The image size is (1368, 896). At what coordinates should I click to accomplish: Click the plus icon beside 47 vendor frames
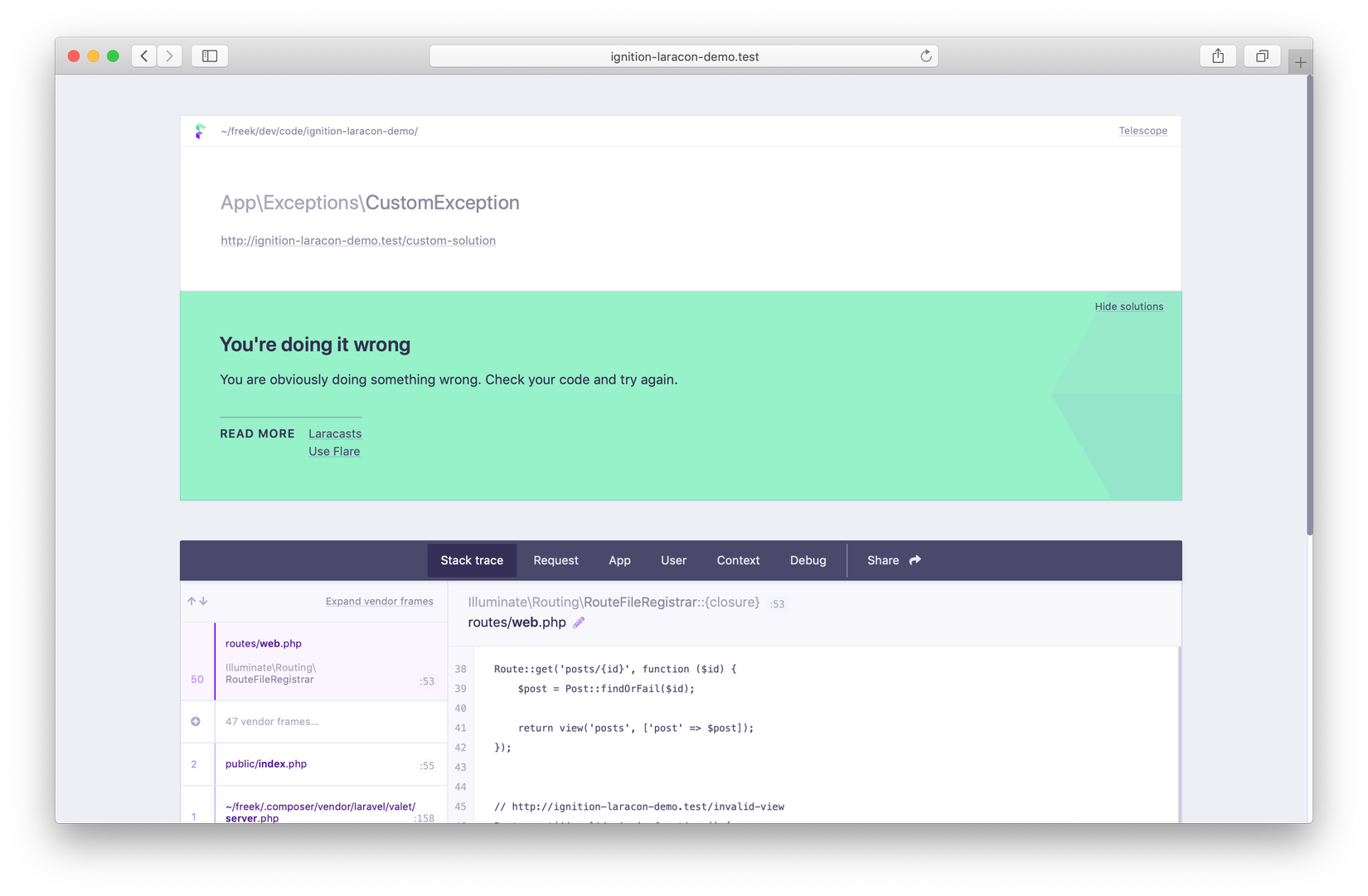coord(196,721)
